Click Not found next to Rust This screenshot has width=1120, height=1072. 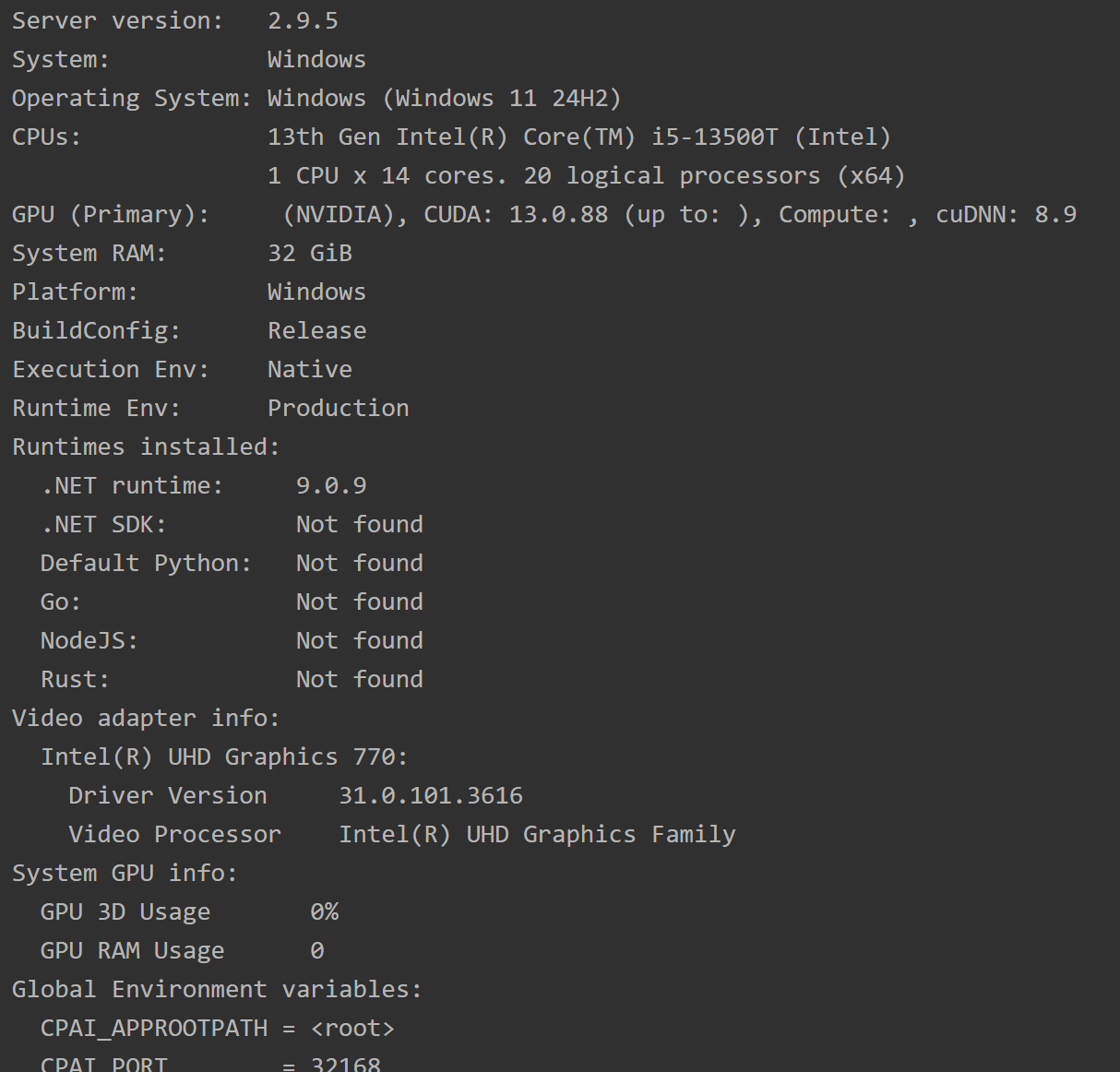click(359, 679)
